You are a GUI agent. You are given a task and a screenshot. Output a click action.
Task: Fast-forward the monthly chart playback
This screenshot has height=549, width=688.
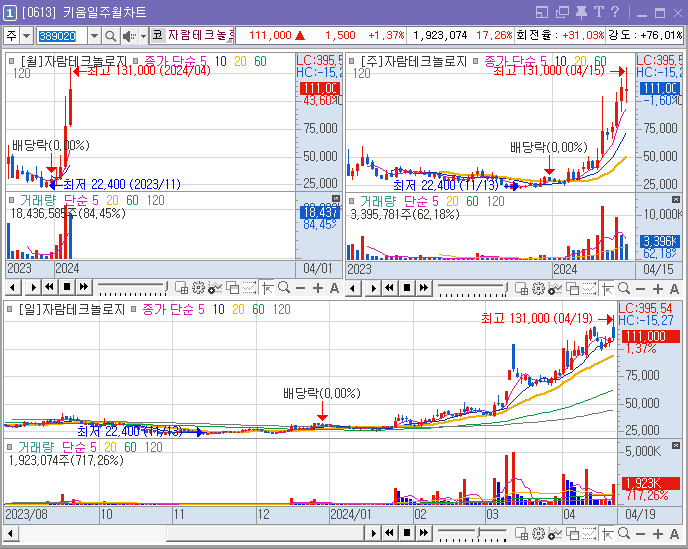click(83, 288)
